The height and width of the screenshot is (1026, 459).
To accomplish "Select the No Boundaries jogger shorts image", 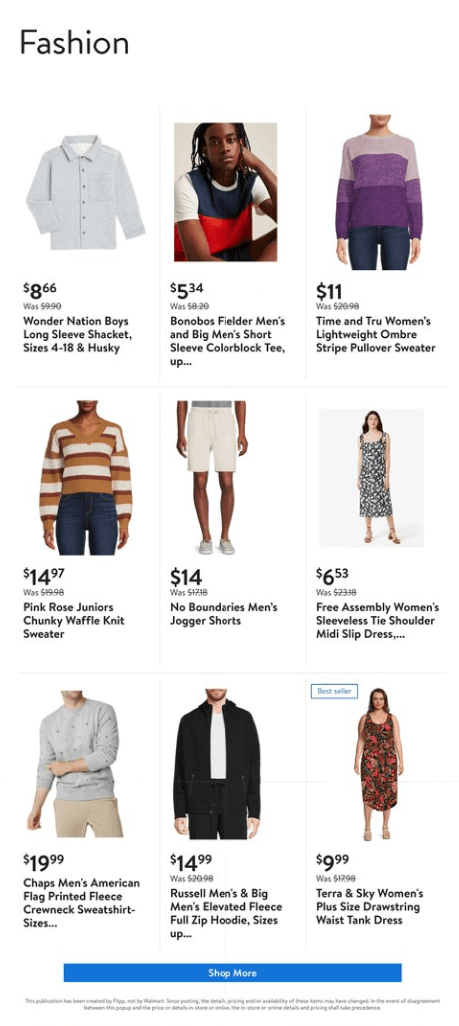I will 211,478.
